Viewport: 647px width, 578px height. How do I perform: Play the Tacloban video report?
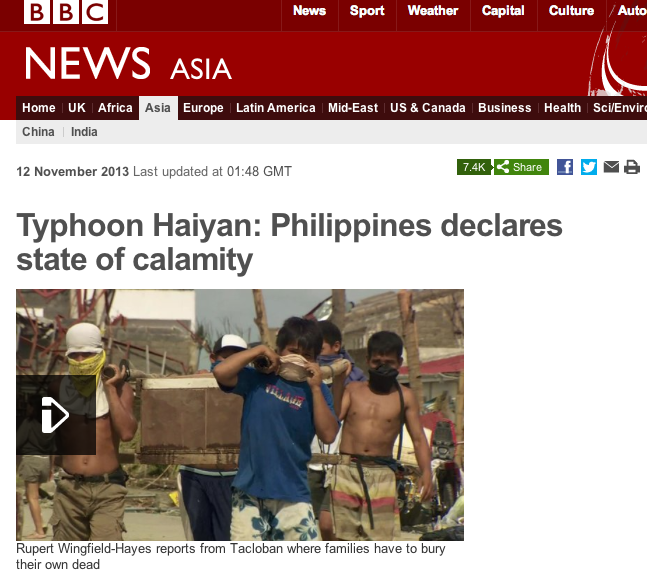click(56, 415)
